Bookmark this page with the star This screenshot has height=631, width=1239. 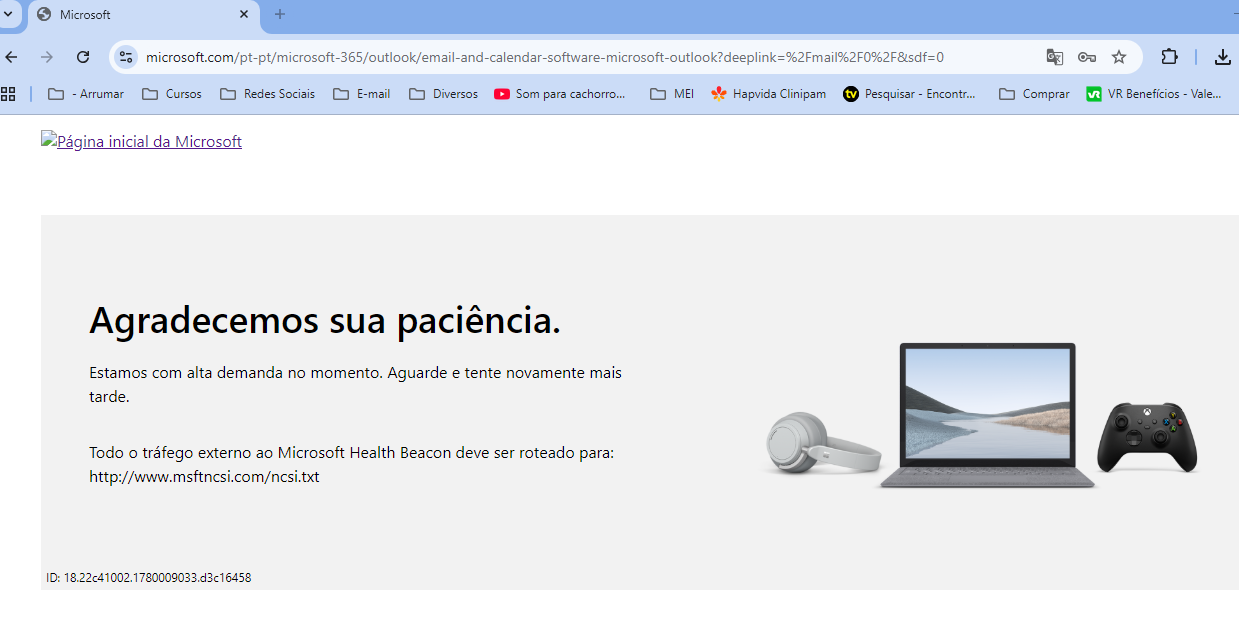click(1119, 57)
